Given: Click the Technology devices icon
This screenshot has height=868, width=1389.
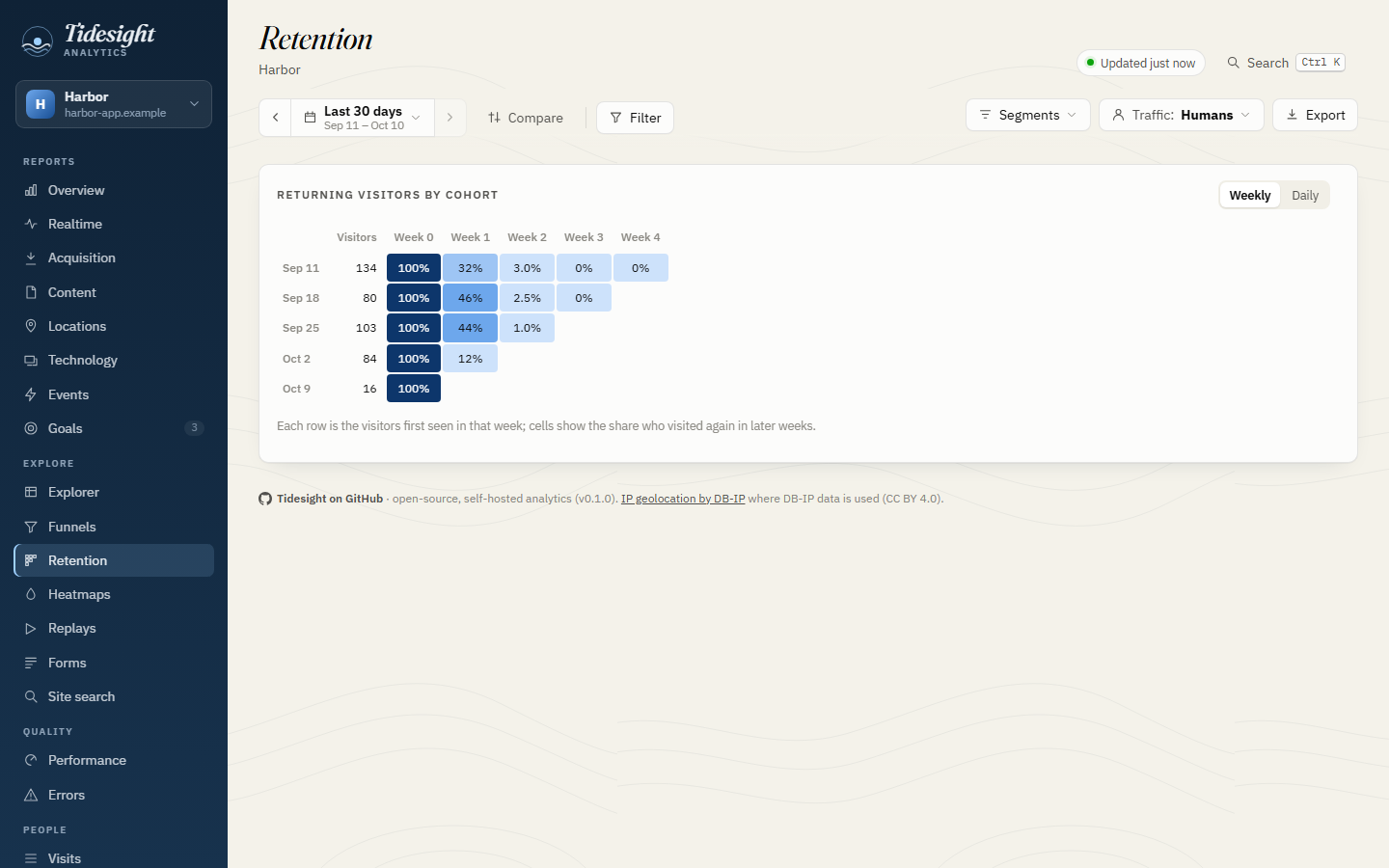Looking at the screenshot, I should pyautogui.click(x=31, y=360).
